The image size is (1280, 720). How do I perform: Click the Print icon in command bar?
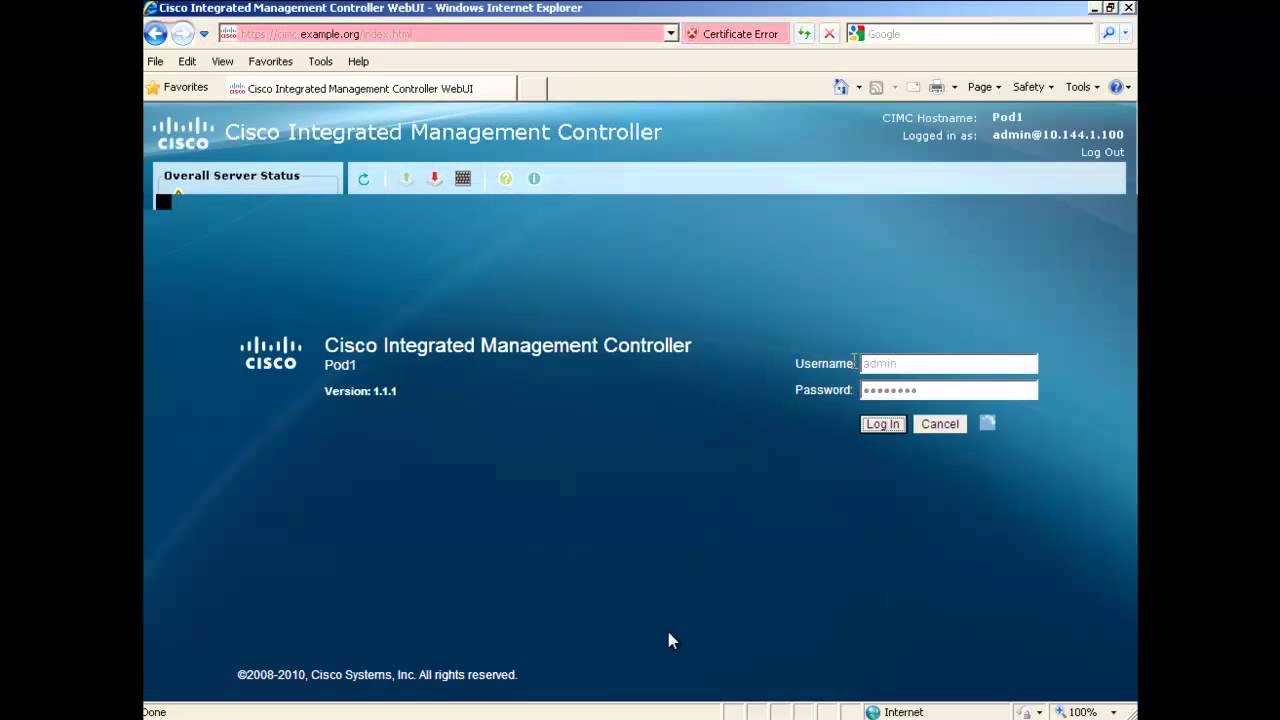point(937,87)
